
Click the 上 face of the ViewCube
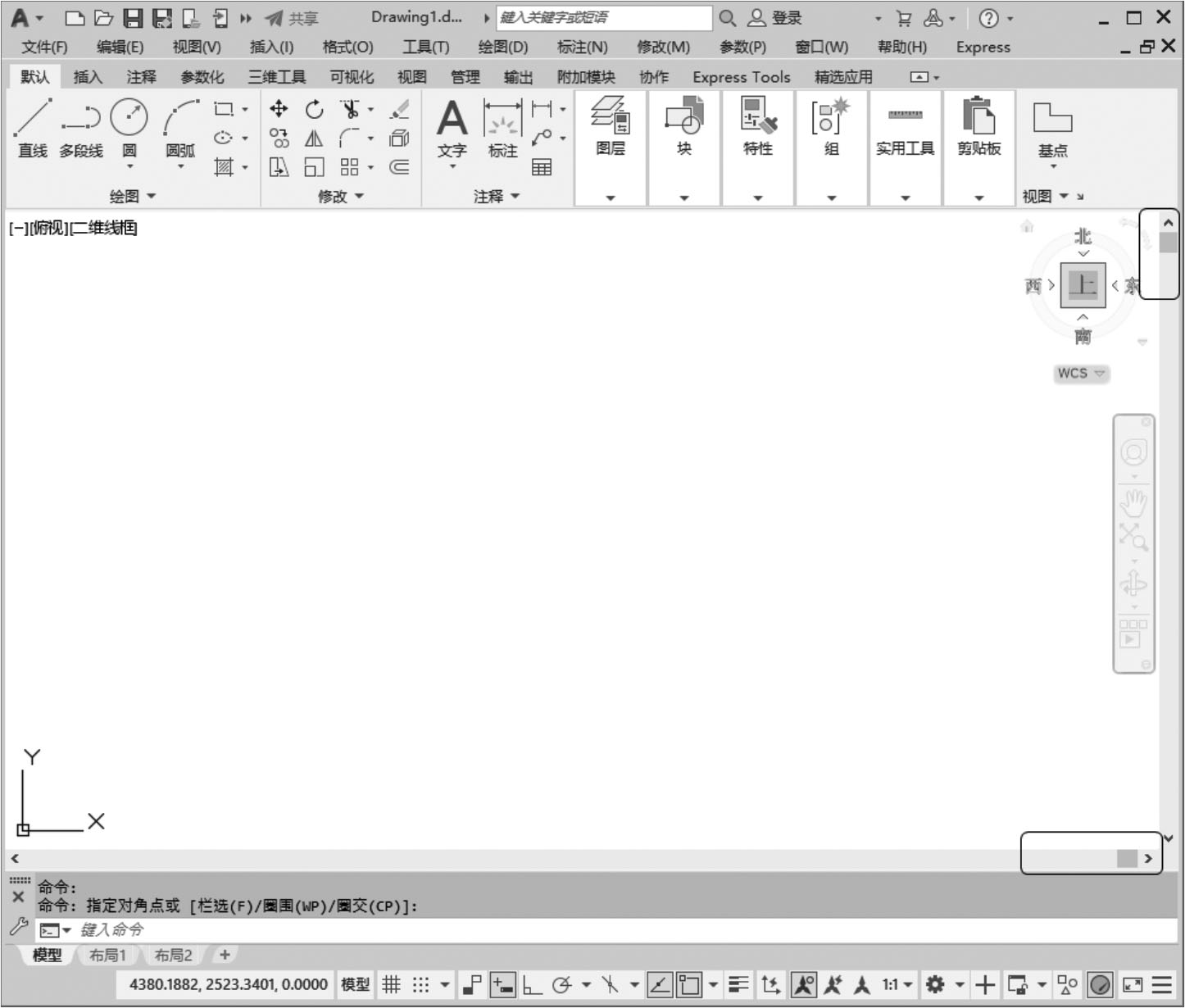tap(1083, 285)
